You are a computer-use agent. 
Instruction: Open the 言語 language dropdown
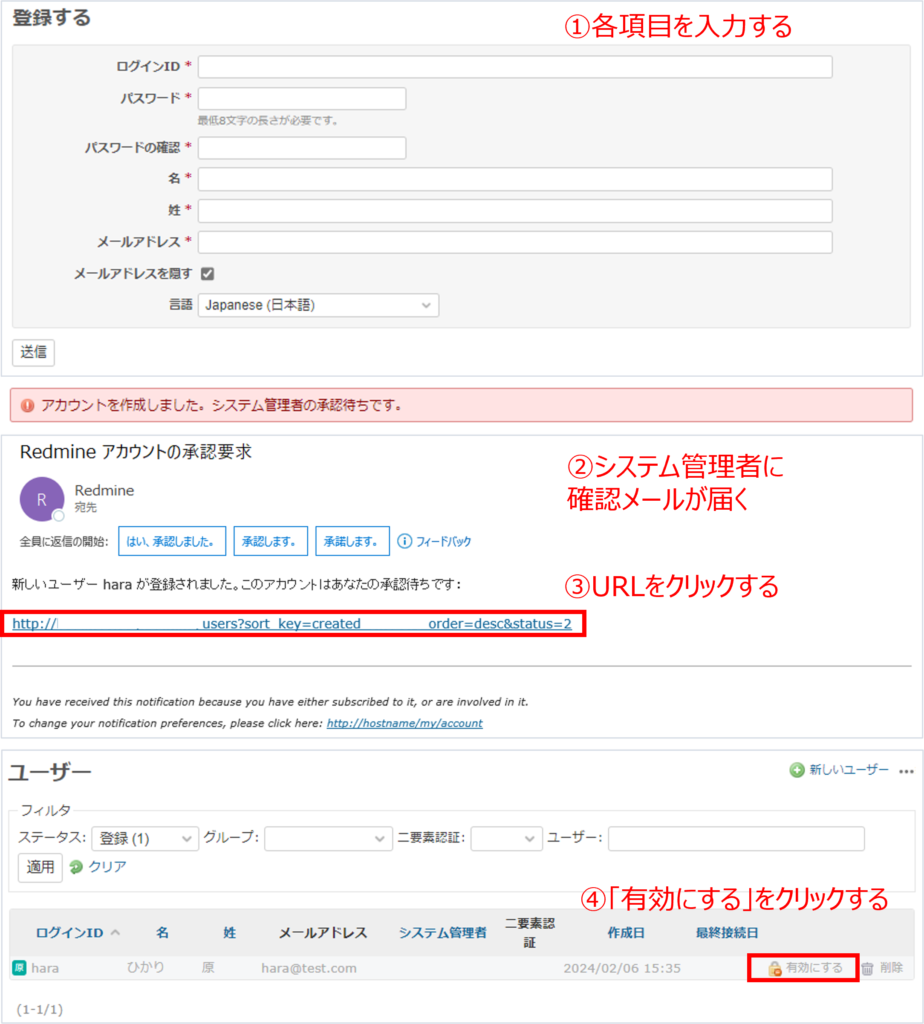point(317,305)
